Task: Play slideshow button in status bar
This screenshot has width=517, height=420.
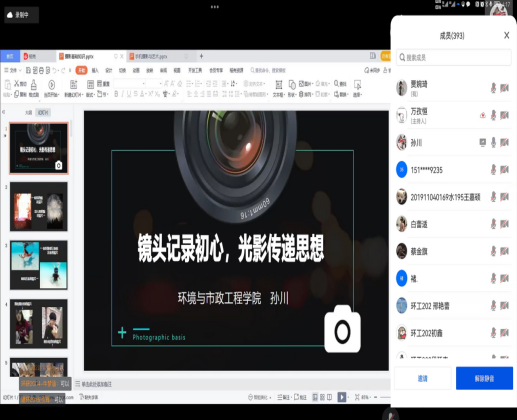Action: [x=342, y=397]
